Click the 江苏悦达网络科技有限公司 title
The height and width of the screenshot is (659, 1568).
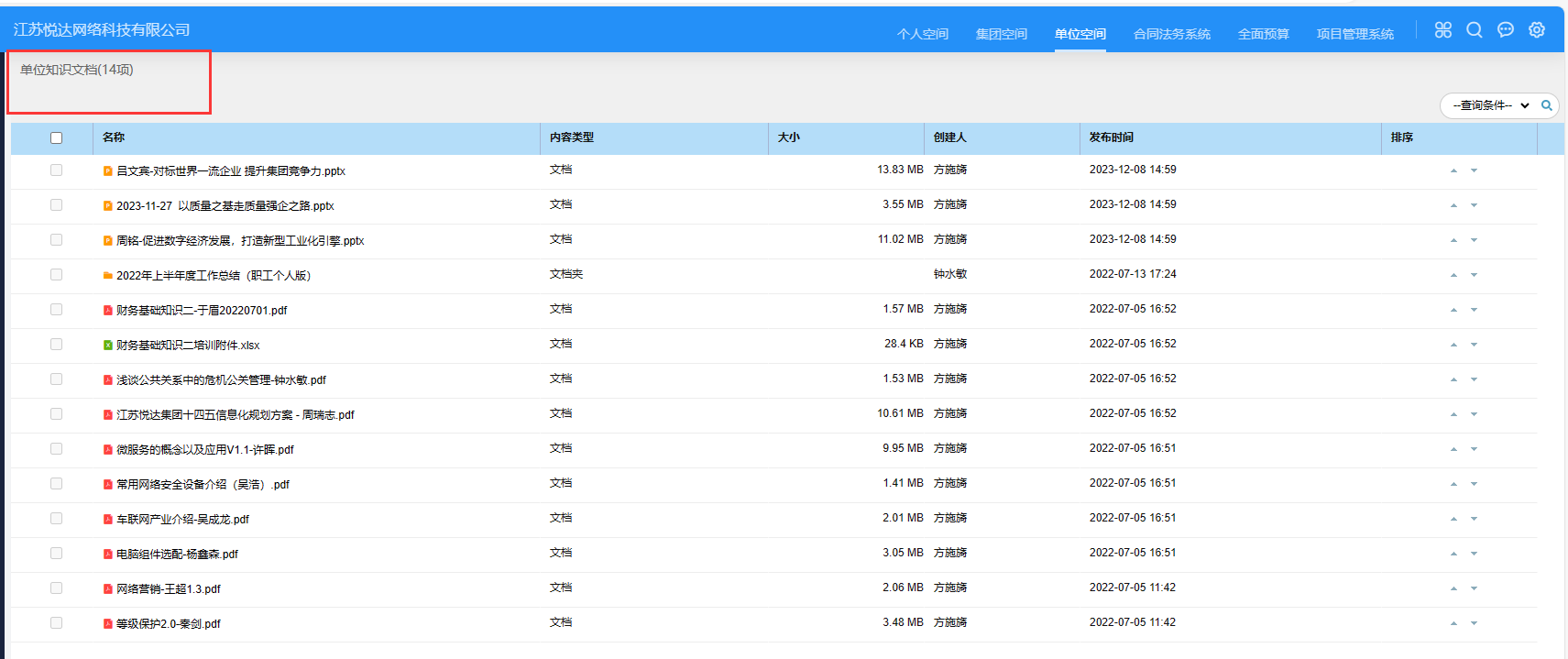(x=102, y=29)
